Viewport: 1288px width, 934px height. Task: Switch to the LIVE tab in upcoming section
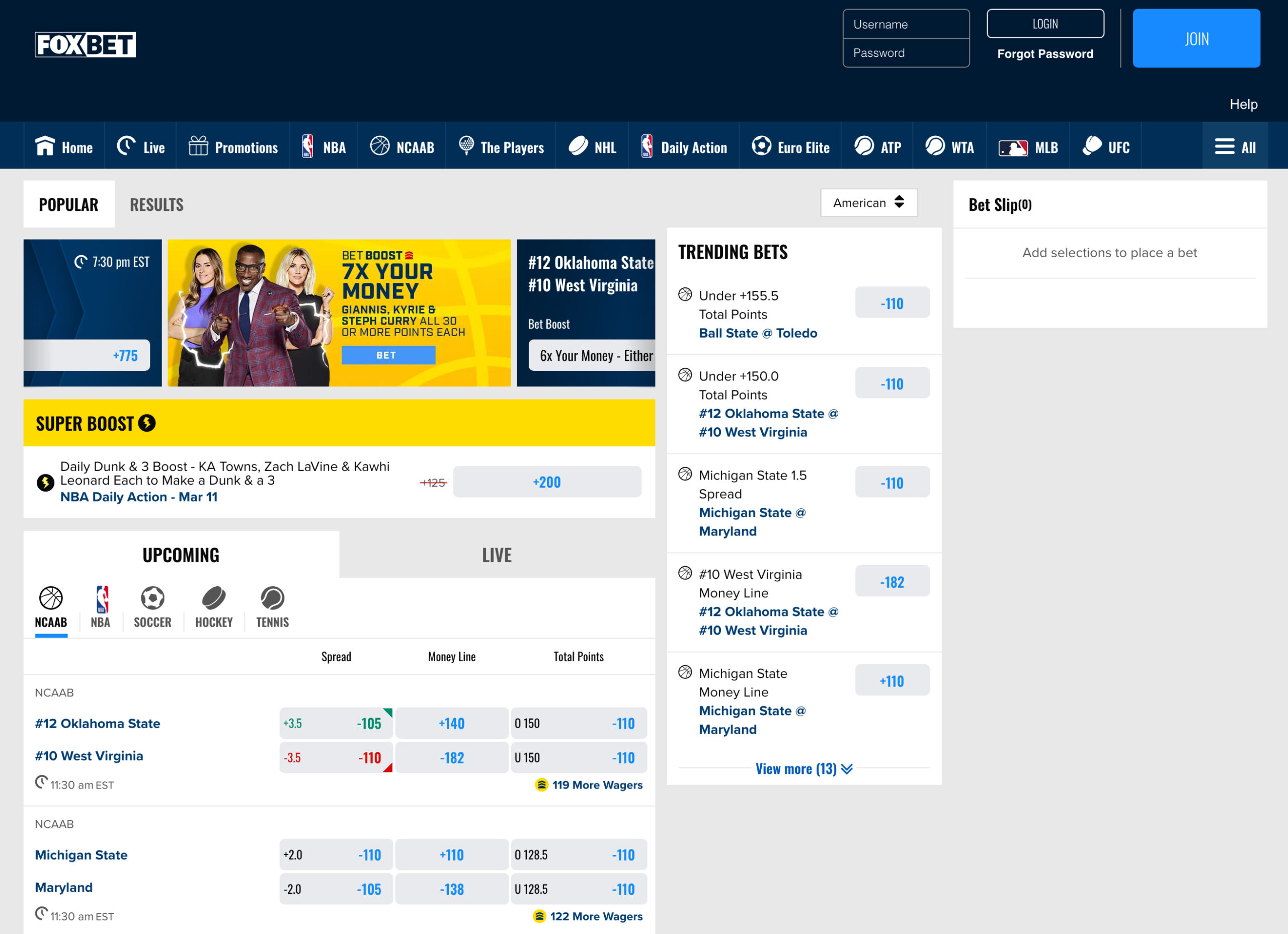(496, 555)
